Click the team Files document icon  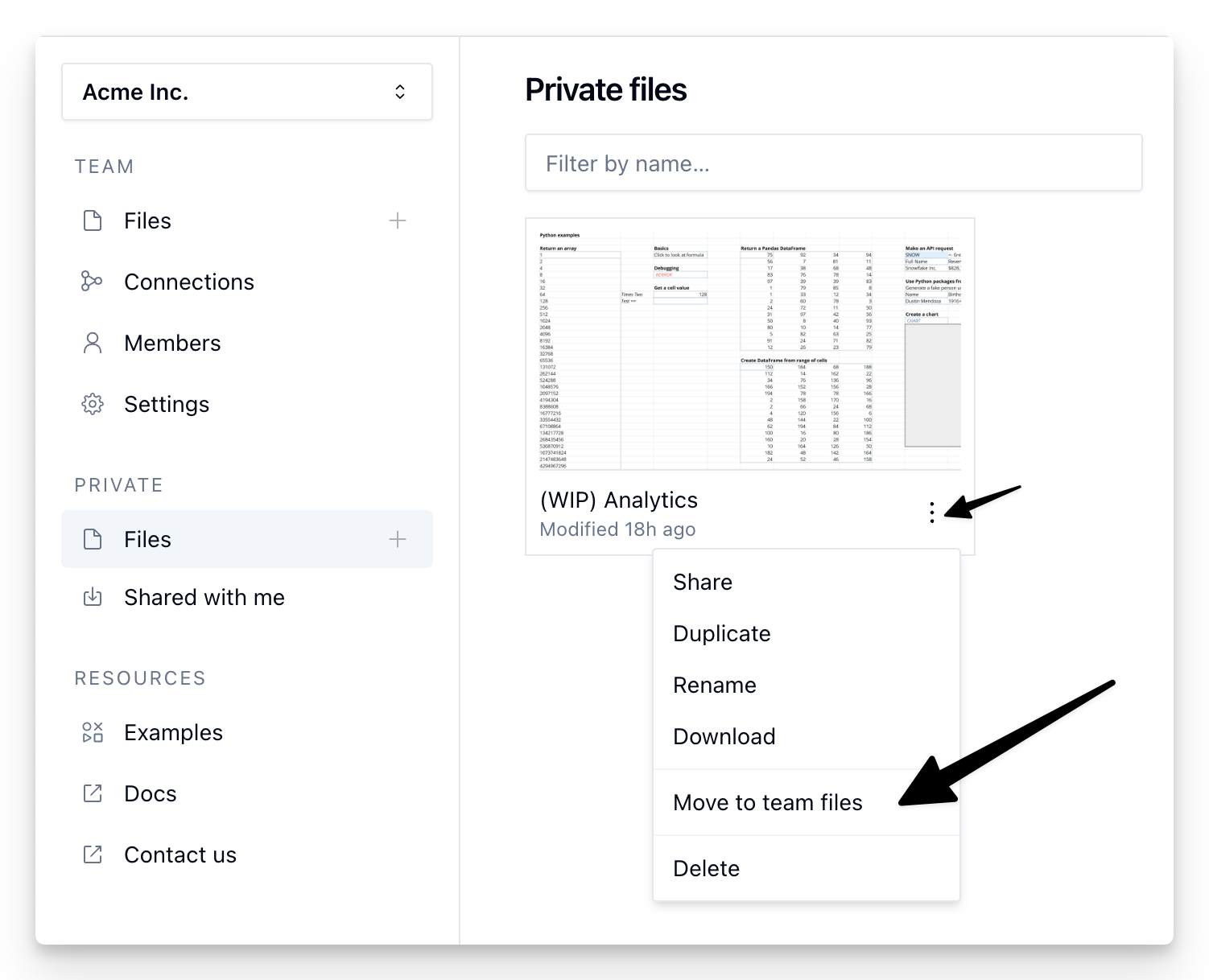[x=93, y=220]
